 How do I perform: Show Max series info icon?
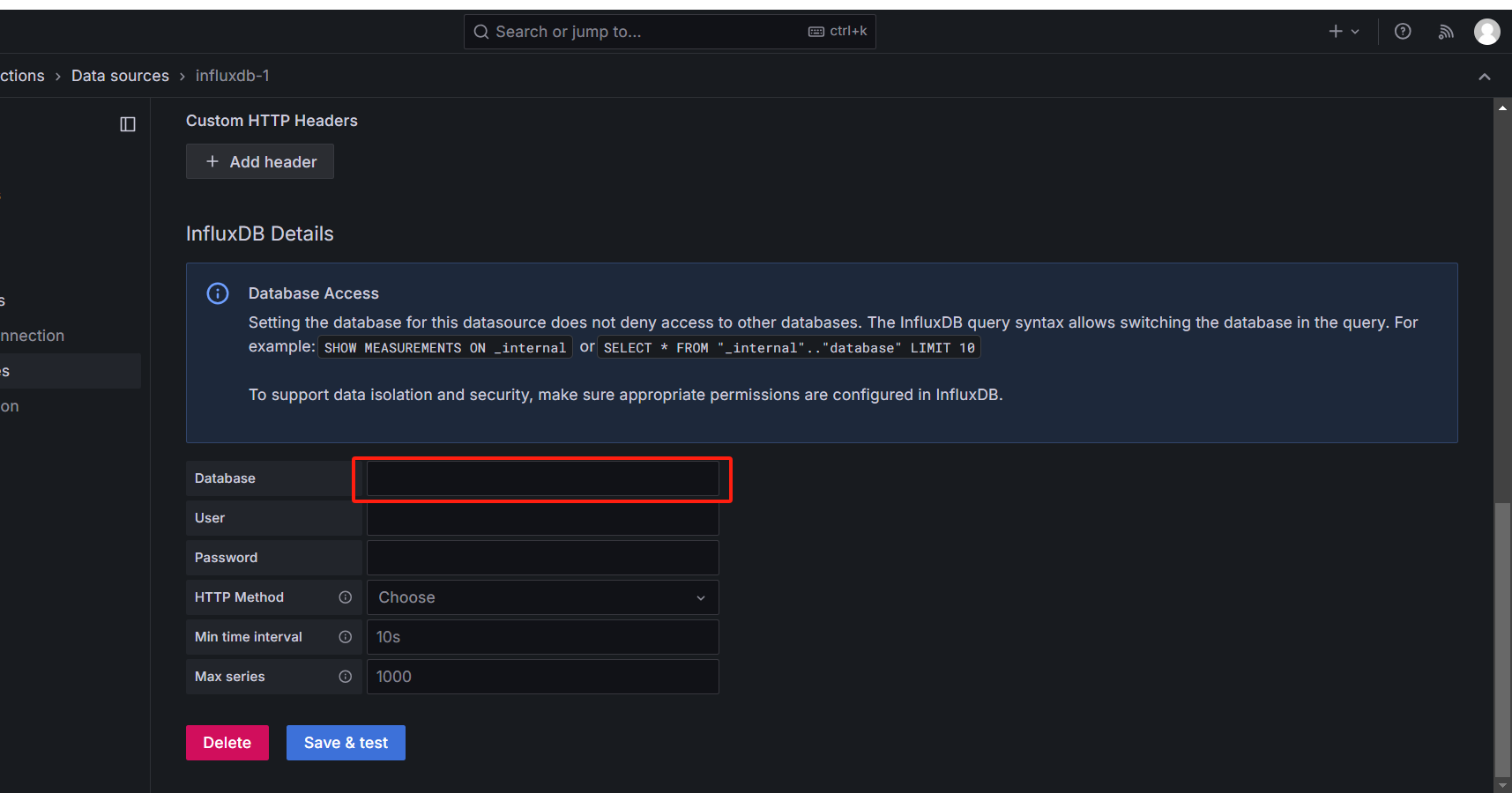[346, 677]
